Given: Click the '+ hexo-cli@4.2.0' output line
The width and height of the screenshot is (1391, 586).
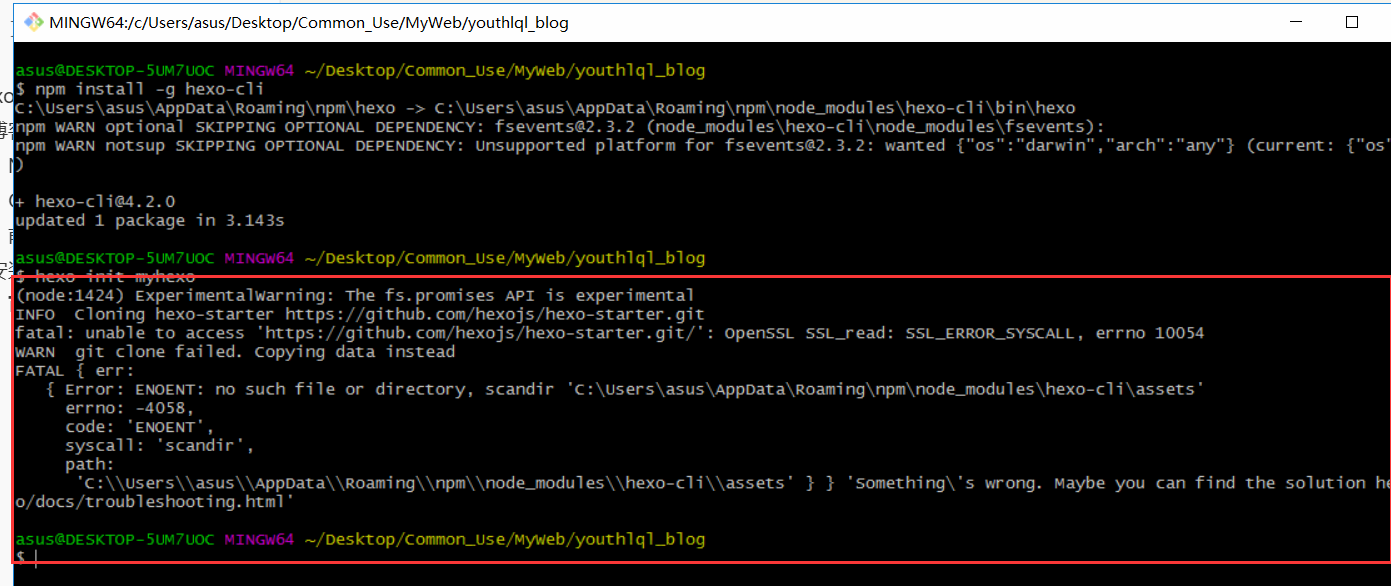Looking at the screenshot, I should tap(95, 202).
